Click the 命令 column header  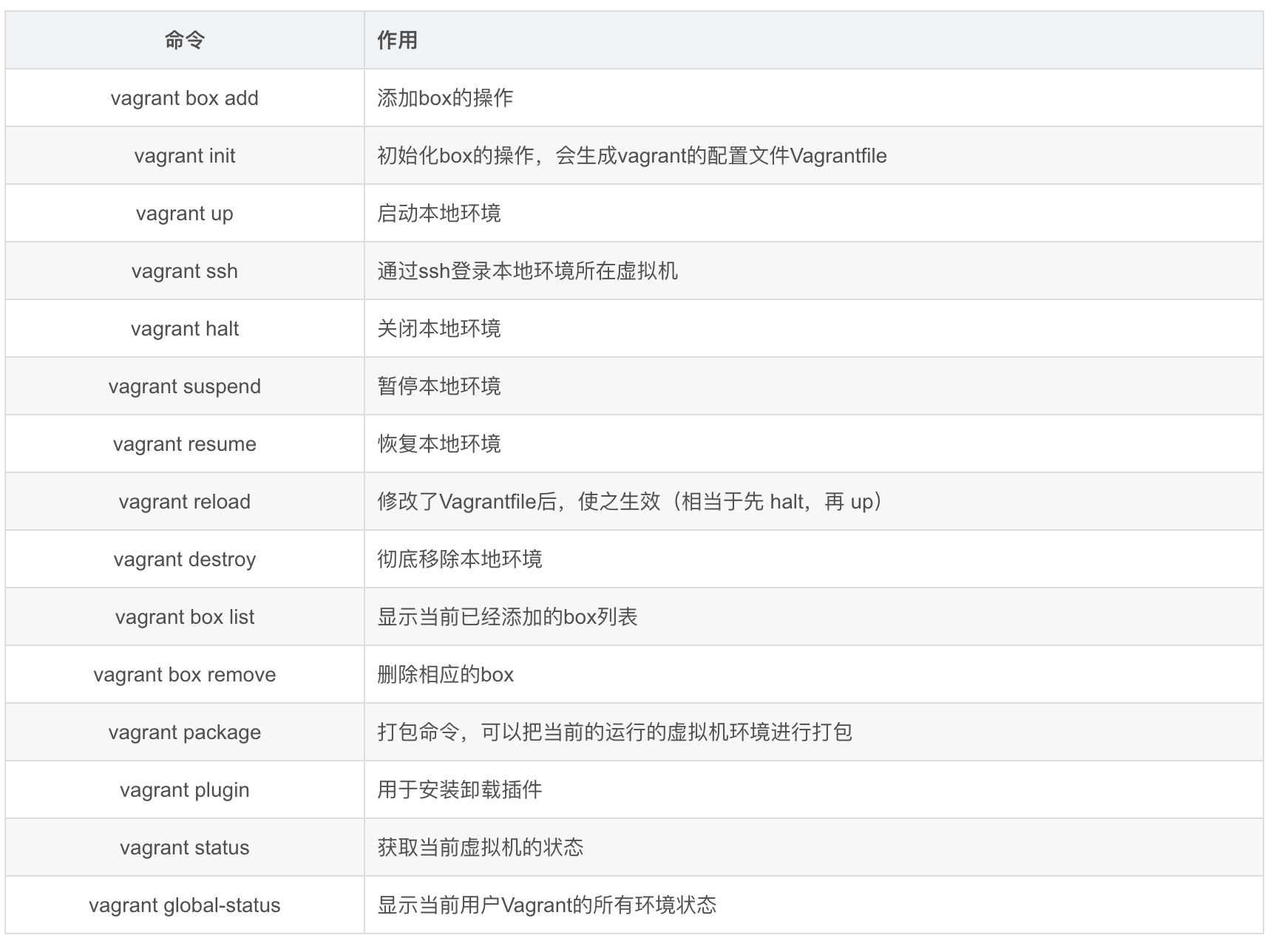(x=184, y=41)
